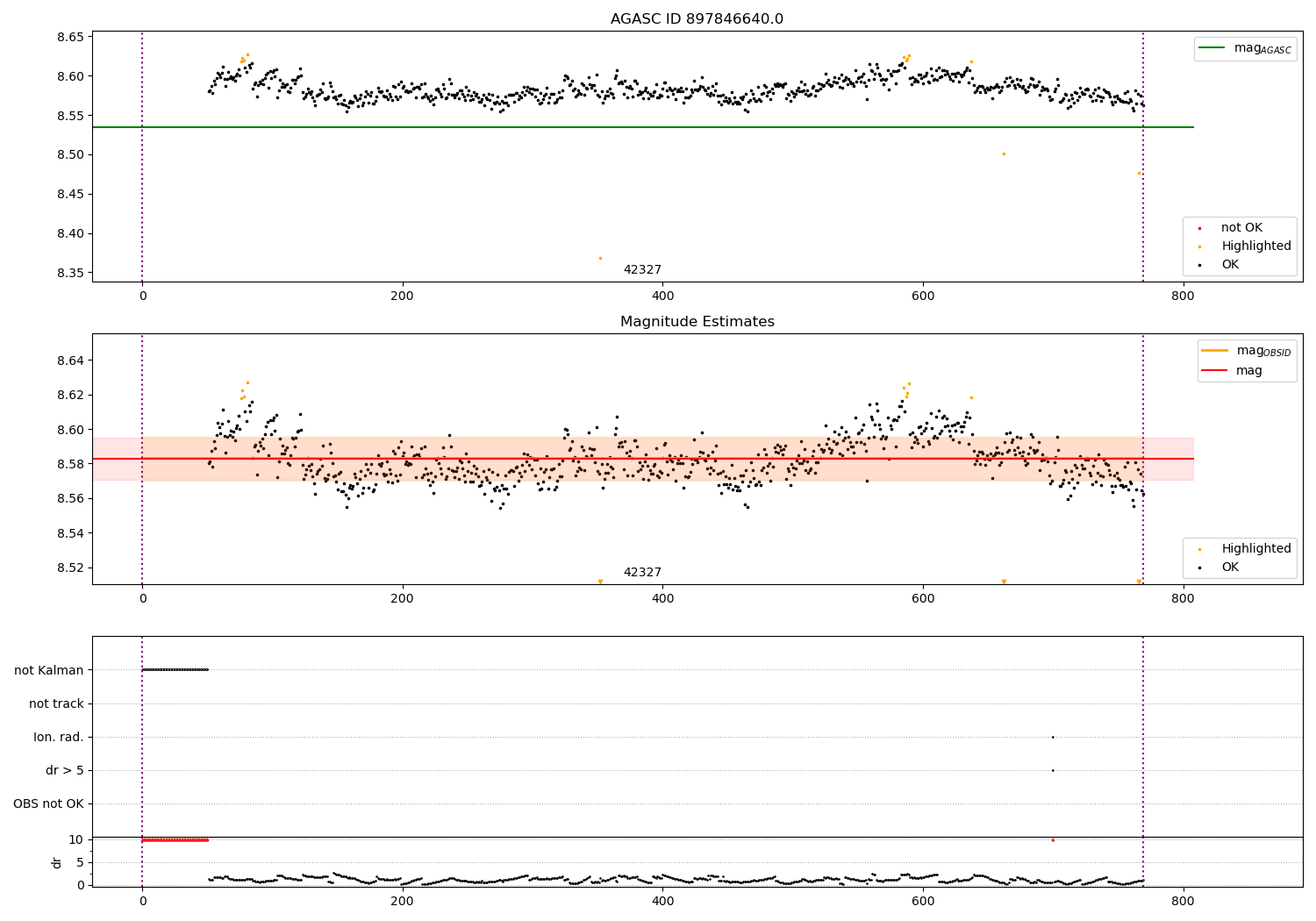Click the 8.45 y-axis tick in top plot
The height and width of the screenshot is (921, 1316).
(x=70, y=195)
